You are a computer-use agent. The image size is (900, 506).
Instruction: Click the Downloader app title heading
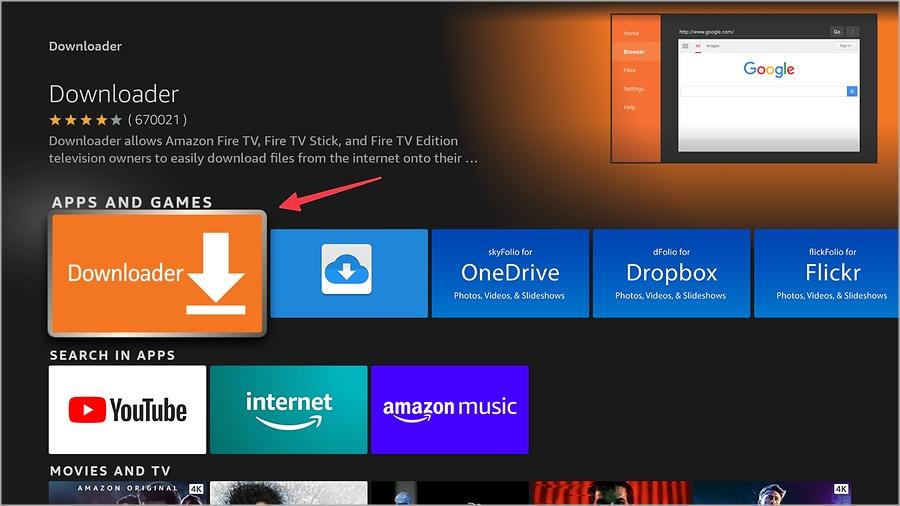[x=114, y=94]
